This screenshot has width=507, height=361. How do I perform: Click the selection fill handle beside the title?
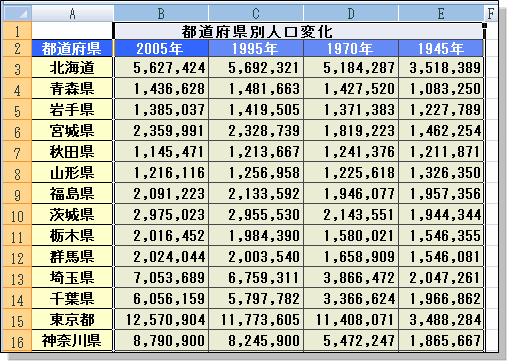[484, 25]
